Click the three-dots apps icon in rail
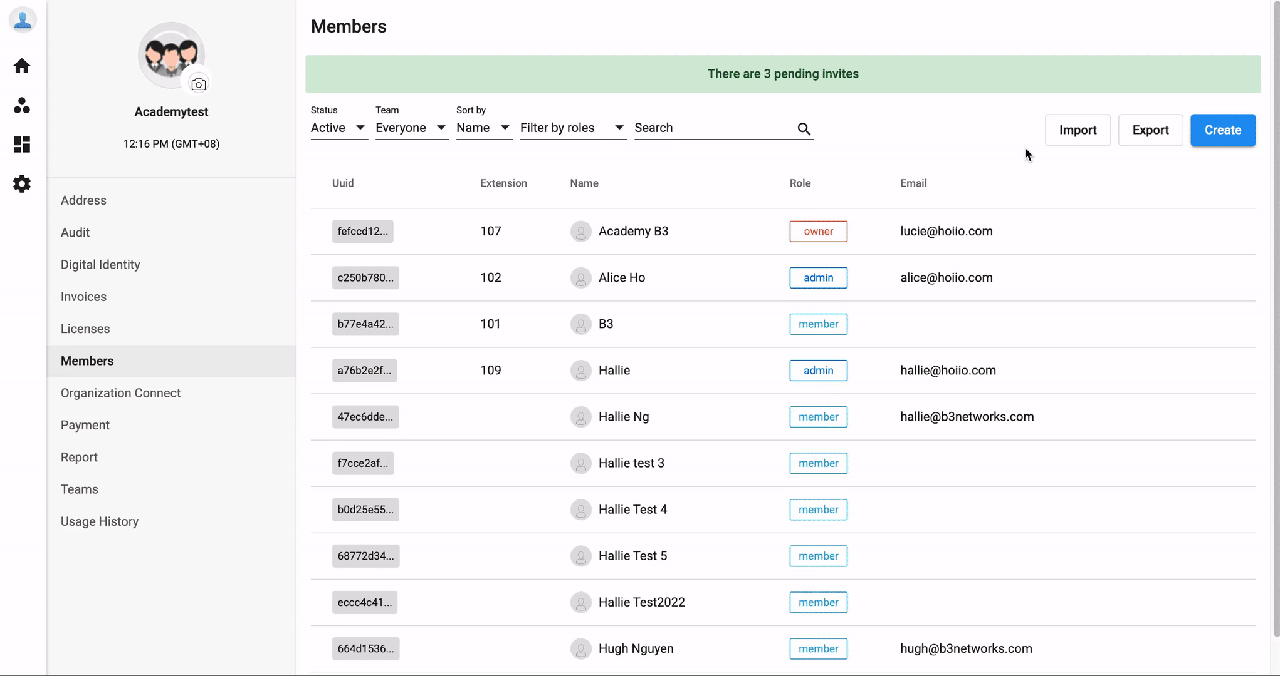Screen dimensions: 1280x676 coord(22,105)
